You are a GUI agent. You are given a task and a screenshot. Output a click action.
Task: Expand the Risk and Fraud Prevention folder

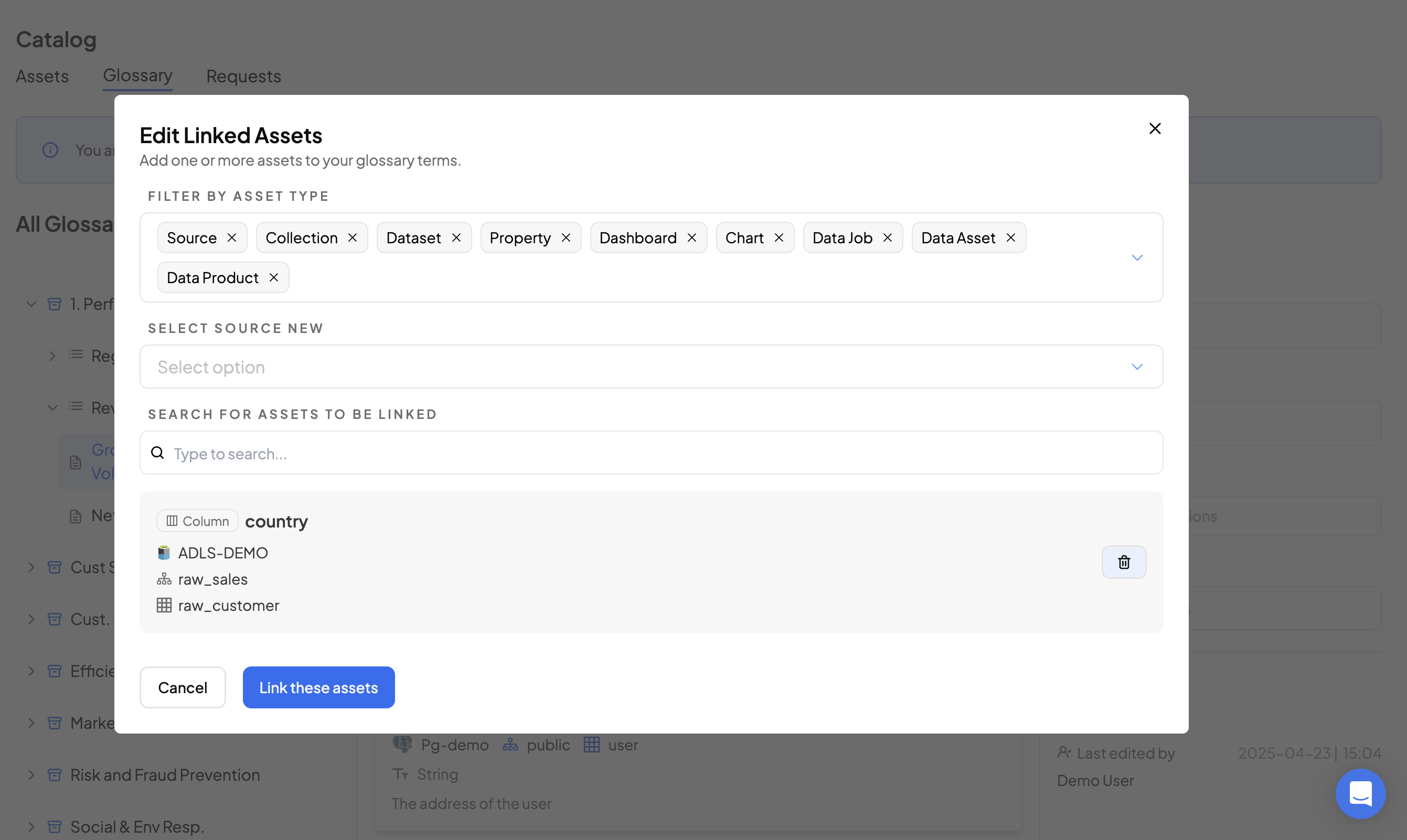[x=31, y=775]
